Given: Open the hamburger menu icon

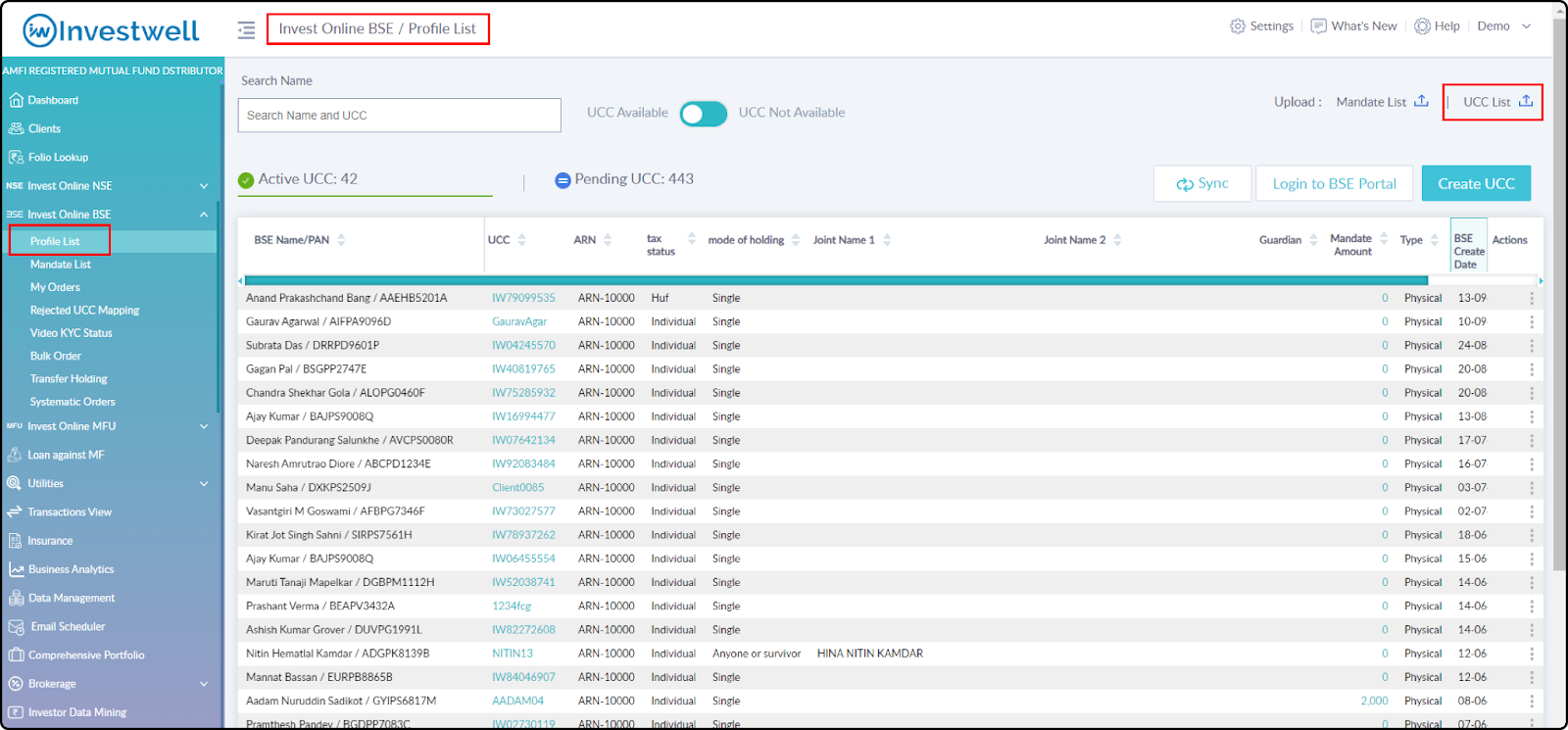Looking at the screenshot, I should 246,29.
